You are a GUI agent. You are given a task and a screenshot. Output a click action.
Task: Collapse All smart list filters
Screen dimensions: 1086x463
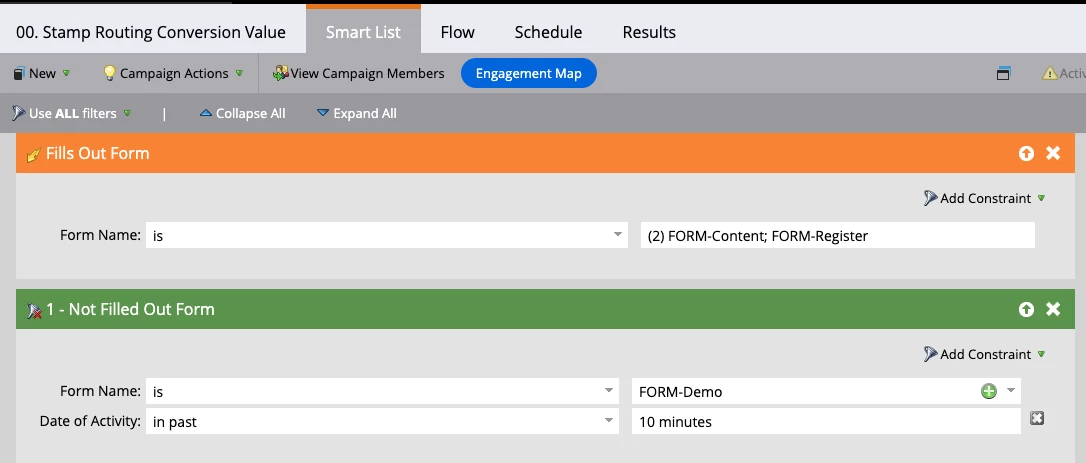pos(242,113)
